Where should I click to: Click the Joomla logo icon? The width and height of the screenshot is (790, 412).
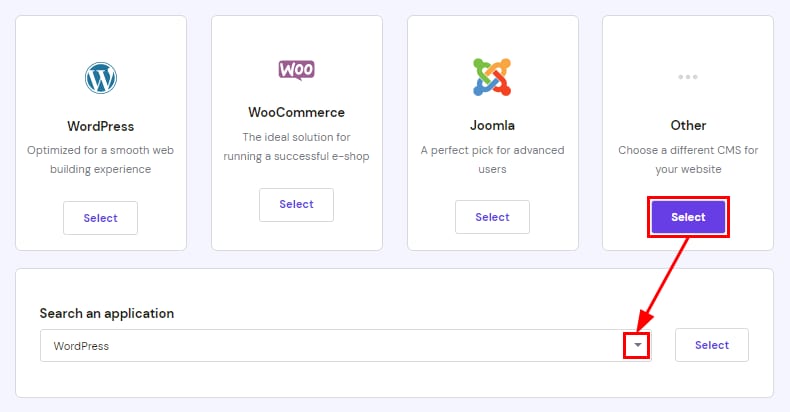(x=492, y=76)
